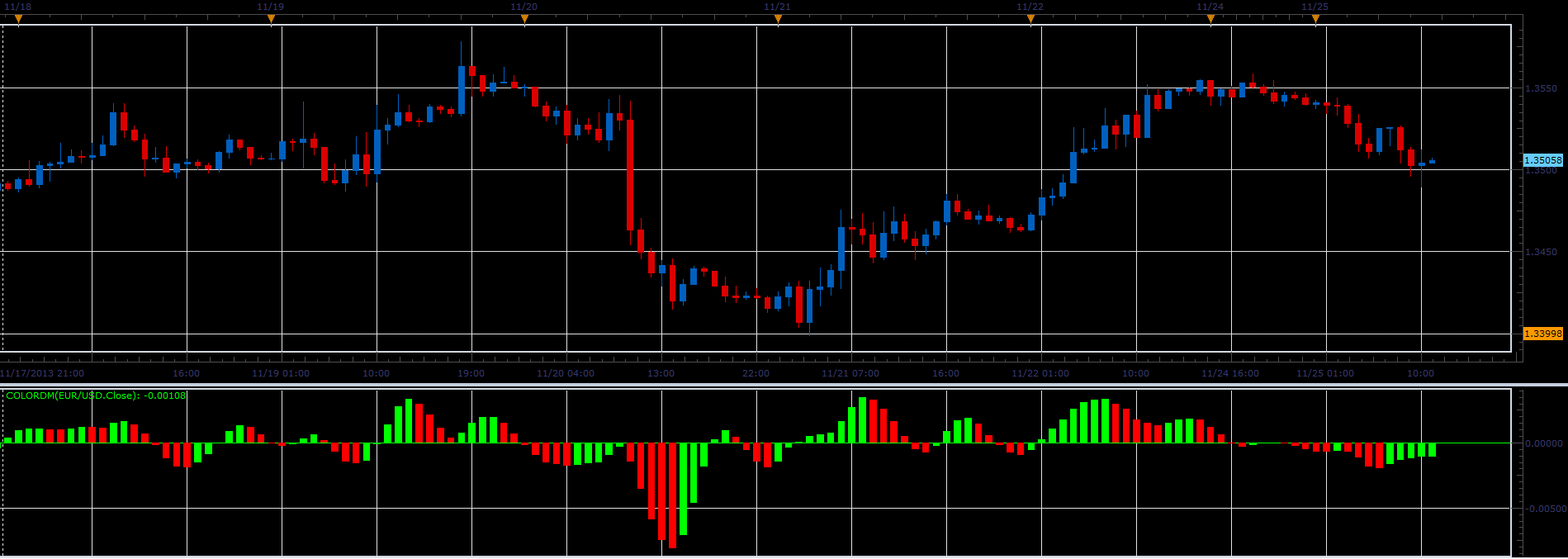Click the 11/18 day marker triangle
The width and height of the screenshot is (1568, 559).
[x=19, y=19]
